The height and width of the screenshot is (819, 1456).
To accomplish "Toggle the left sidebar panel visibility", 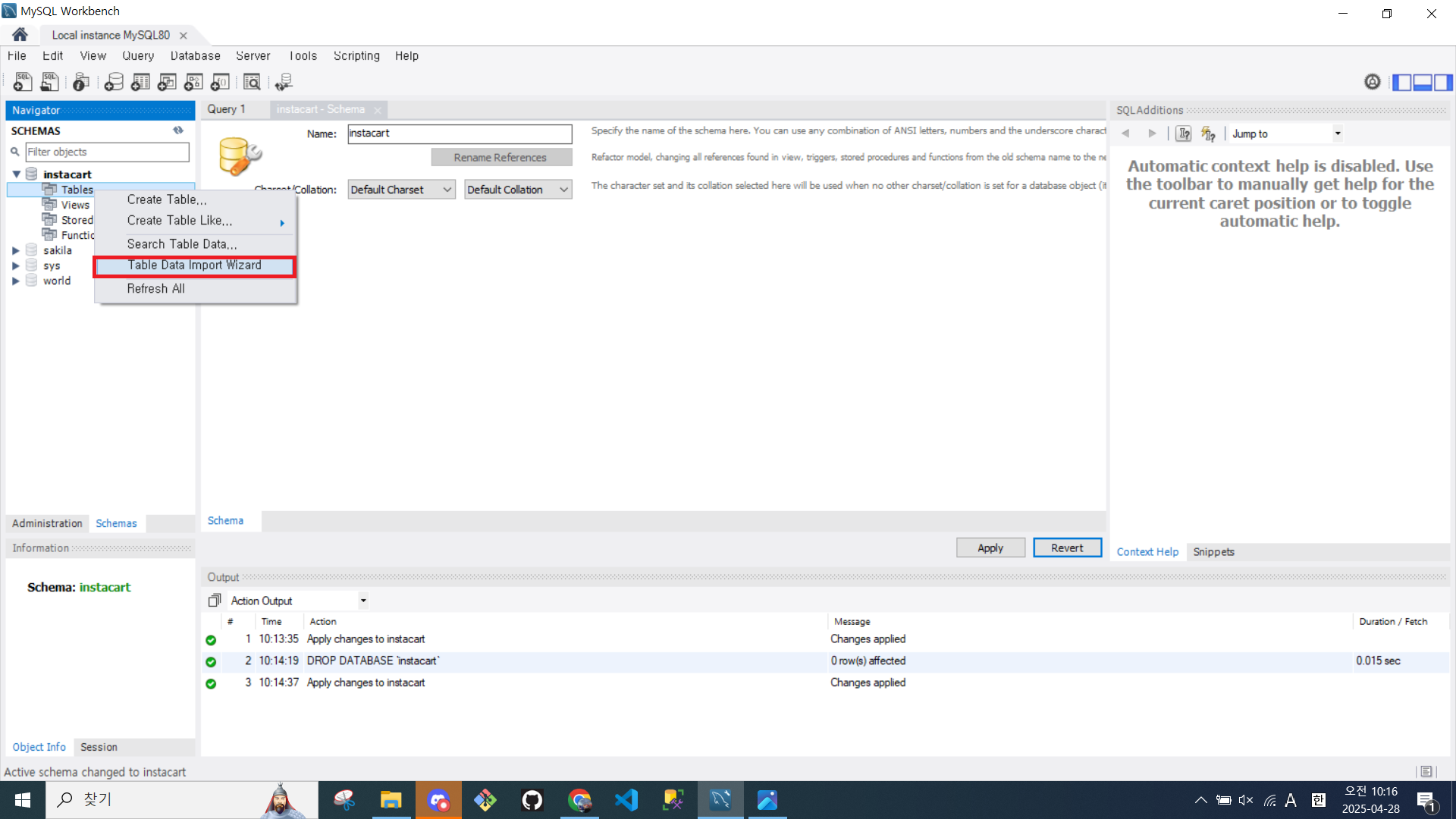I will pos(1402,82).
